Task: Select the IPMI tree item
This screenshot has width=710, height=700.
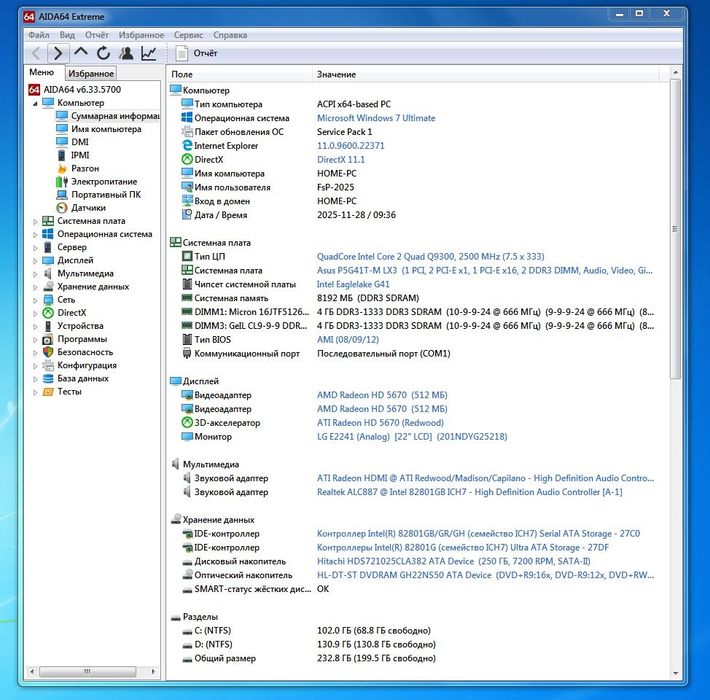Action: click(80, 155)
